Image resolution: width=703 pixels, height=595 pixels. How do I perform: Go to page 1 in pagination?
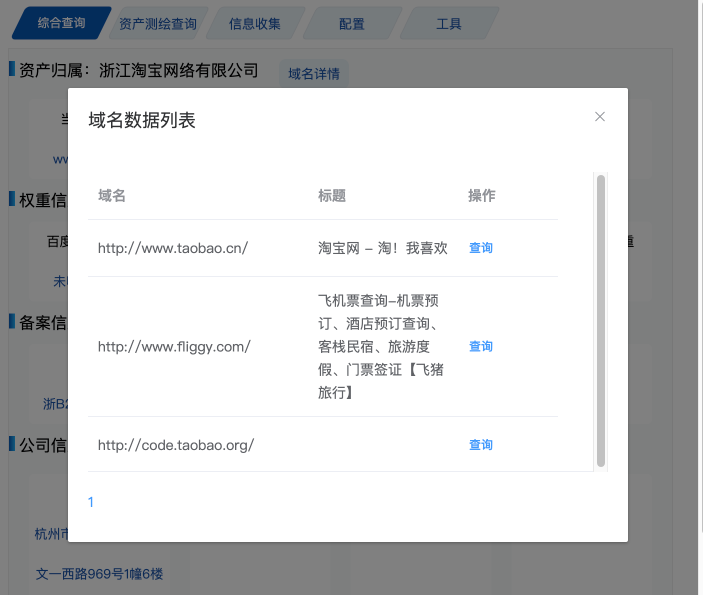pyautogui.click(x=91, y=502)
